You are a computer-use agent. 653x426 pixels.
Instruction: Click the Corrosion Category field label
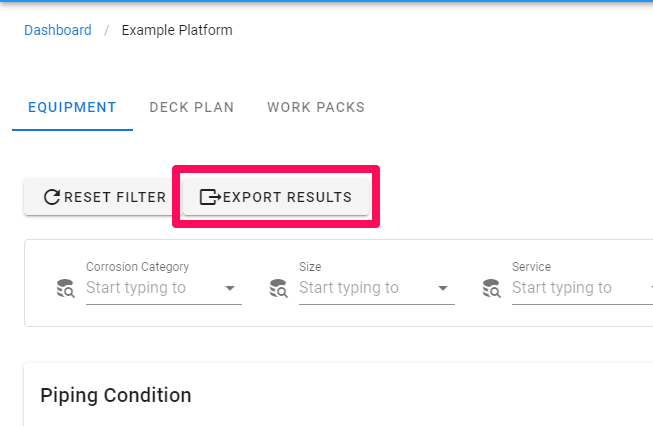[x=138, y=267]
